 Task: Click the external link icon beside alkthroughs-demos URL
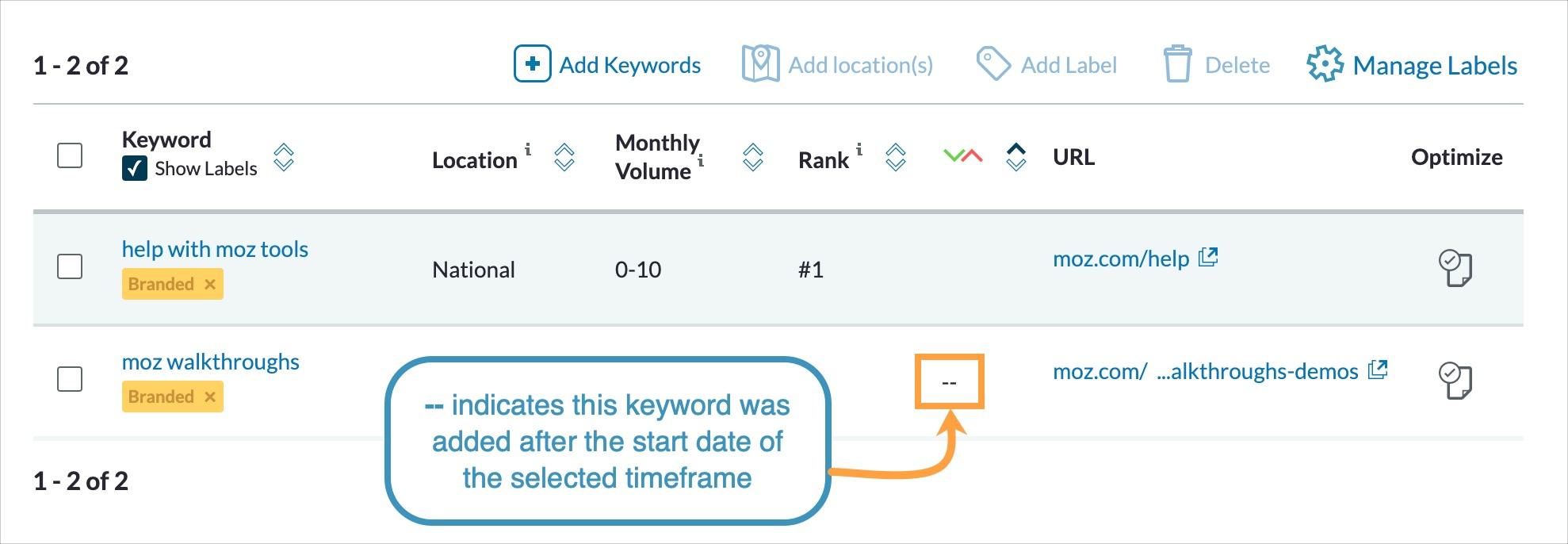[x=1379, y=369]
